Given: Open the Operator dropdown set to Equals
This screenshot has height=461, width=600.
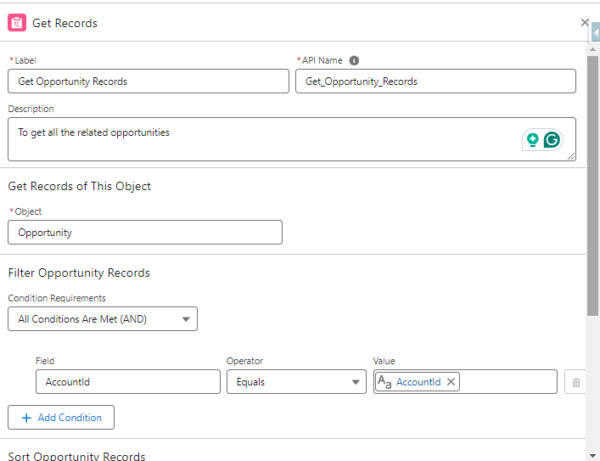Looking at the screenshot, I should (296, 381).
